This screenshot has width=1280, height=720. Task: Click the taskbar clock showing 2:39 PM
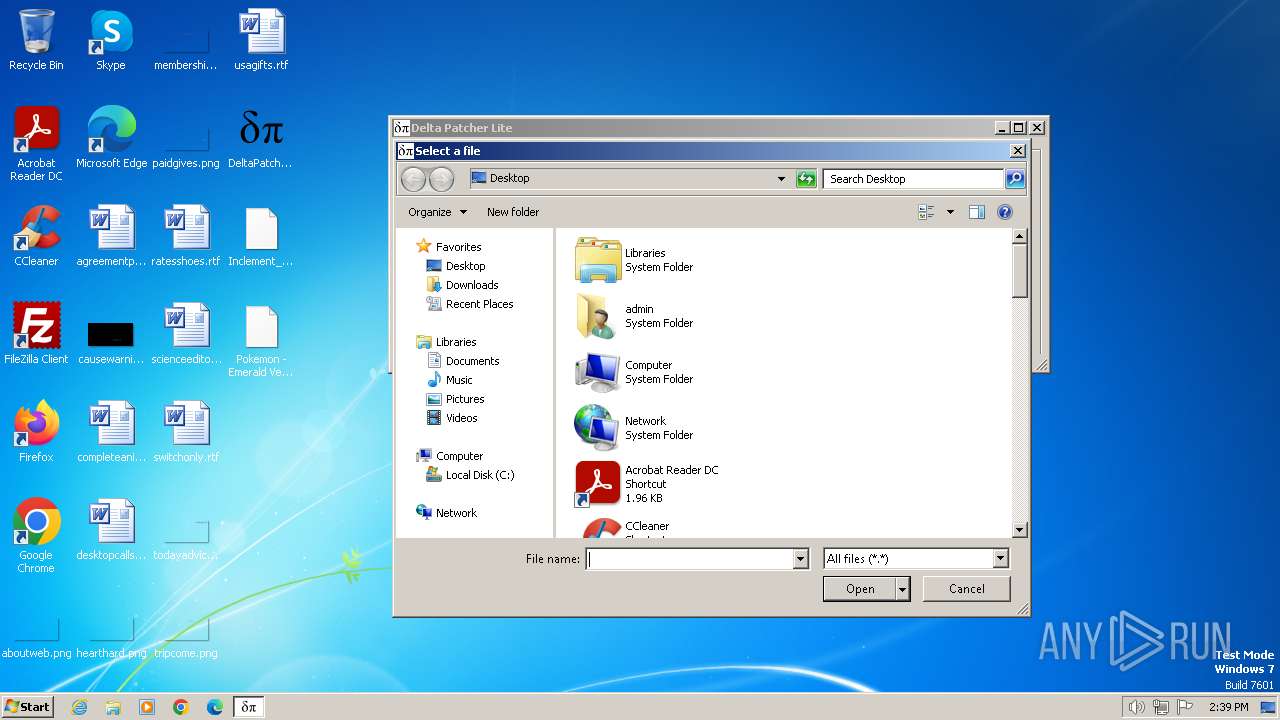pos(1228,707)
